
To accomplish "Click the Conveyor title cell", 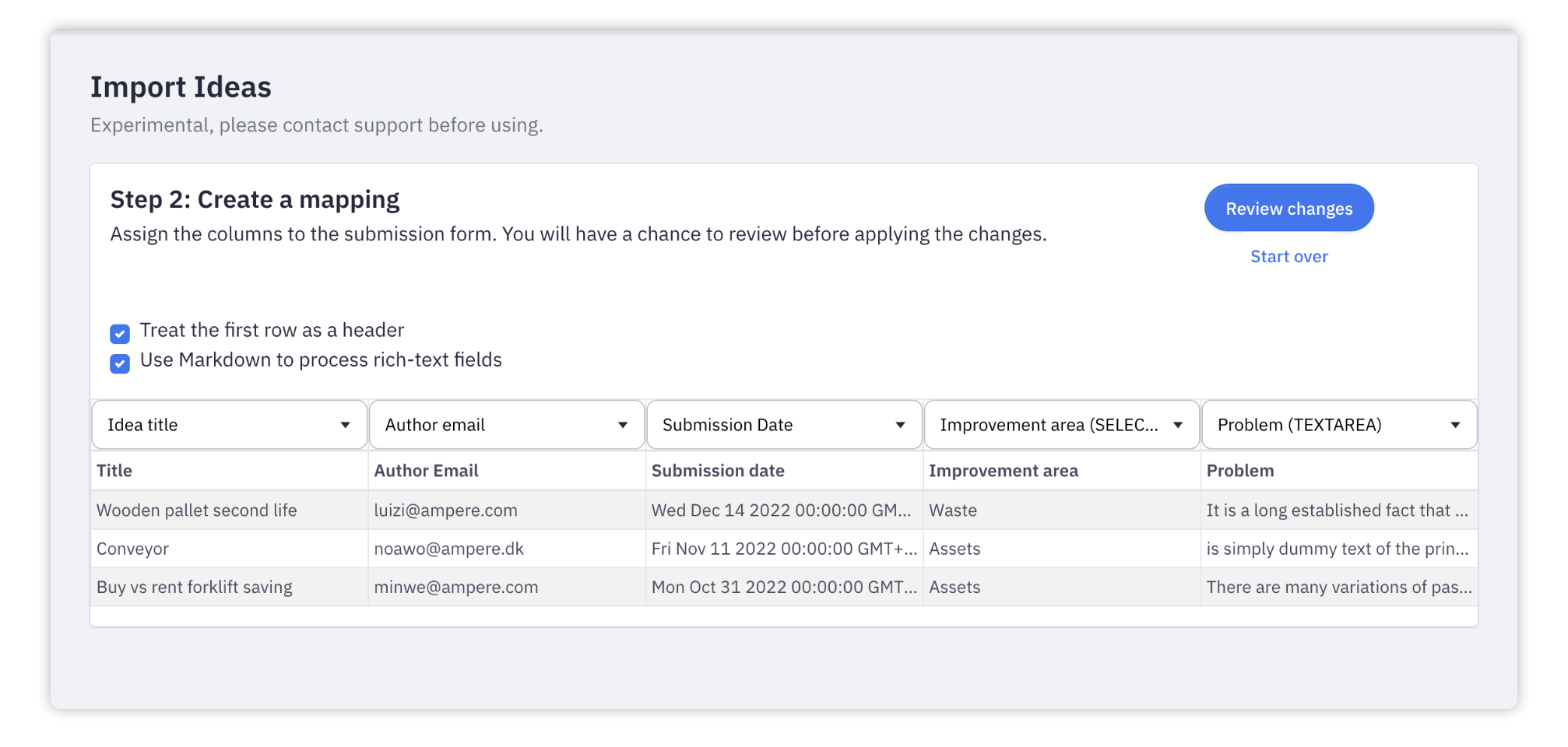I will point(133,549).
